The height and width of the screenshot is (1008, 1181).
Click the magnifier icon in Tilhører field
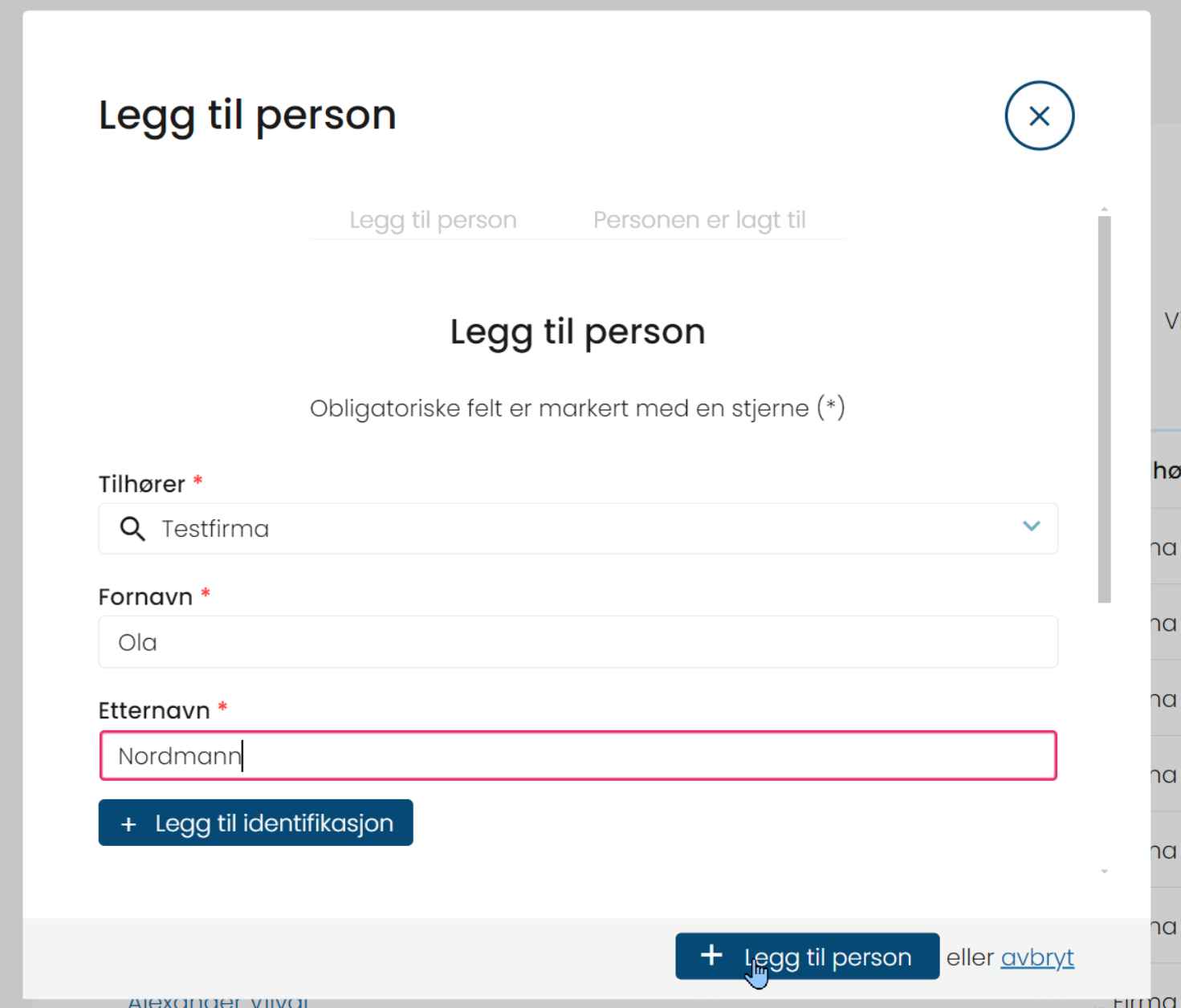[132, 529]
